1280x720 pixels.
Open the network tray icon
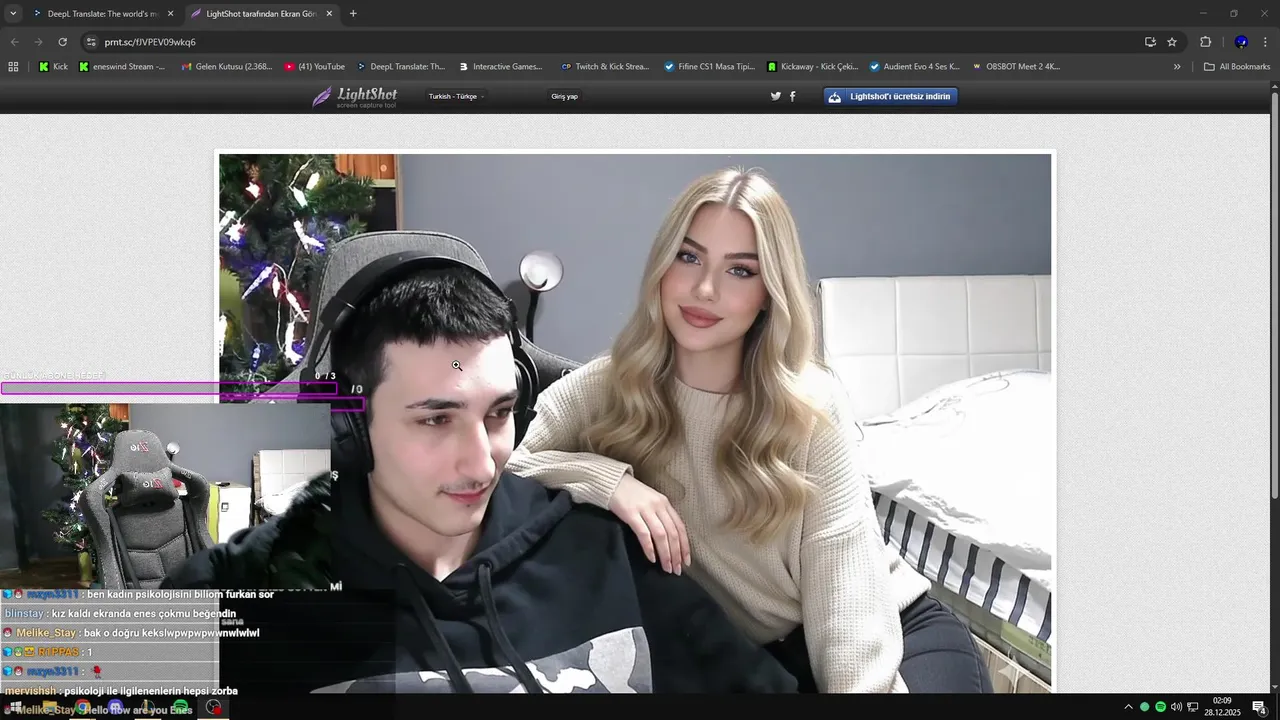tap(1193, 707)
